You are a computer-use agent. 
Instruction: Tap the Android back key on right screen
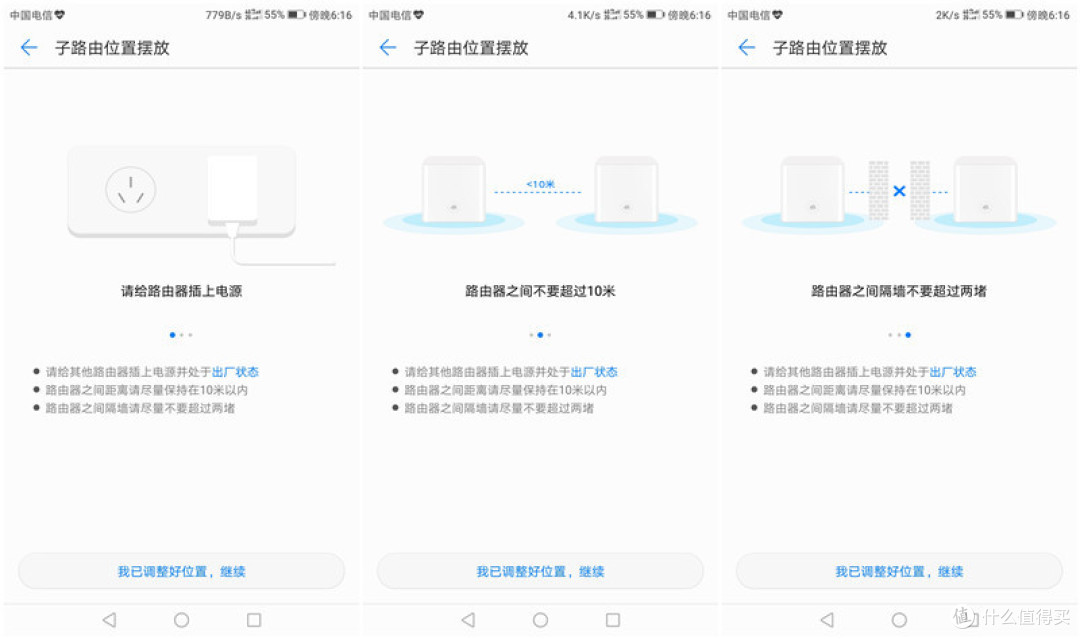tap(827, 620)
